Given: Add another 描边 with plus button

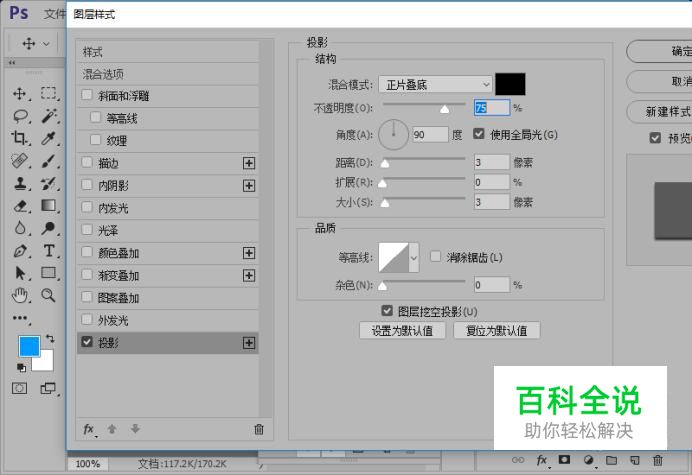Looking at the screenshot, I should click(x=249, y=163).
